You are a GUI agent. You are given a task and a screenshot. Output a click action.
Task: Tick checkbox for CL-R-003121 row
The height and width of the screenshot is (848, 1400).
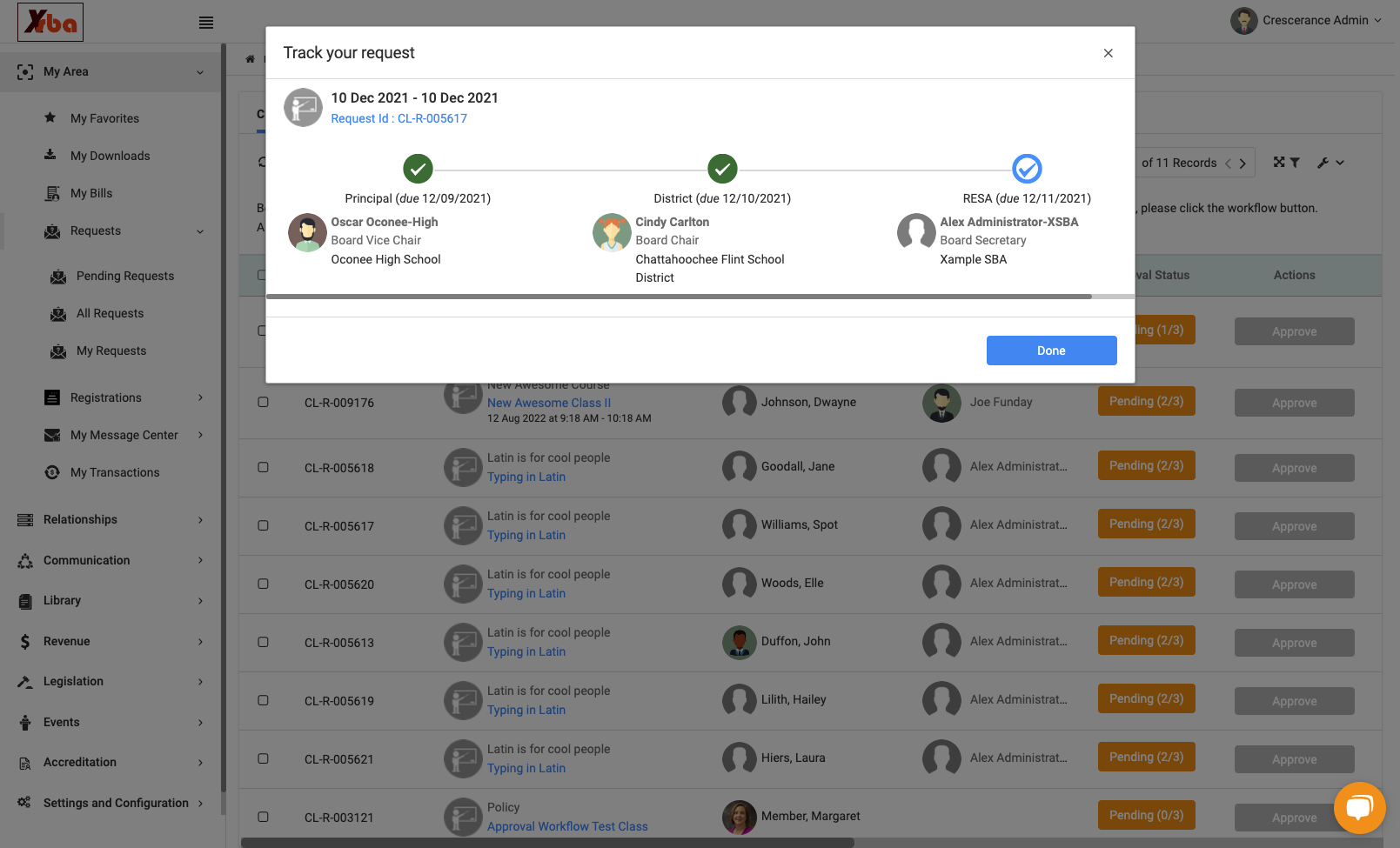(263, 817)
